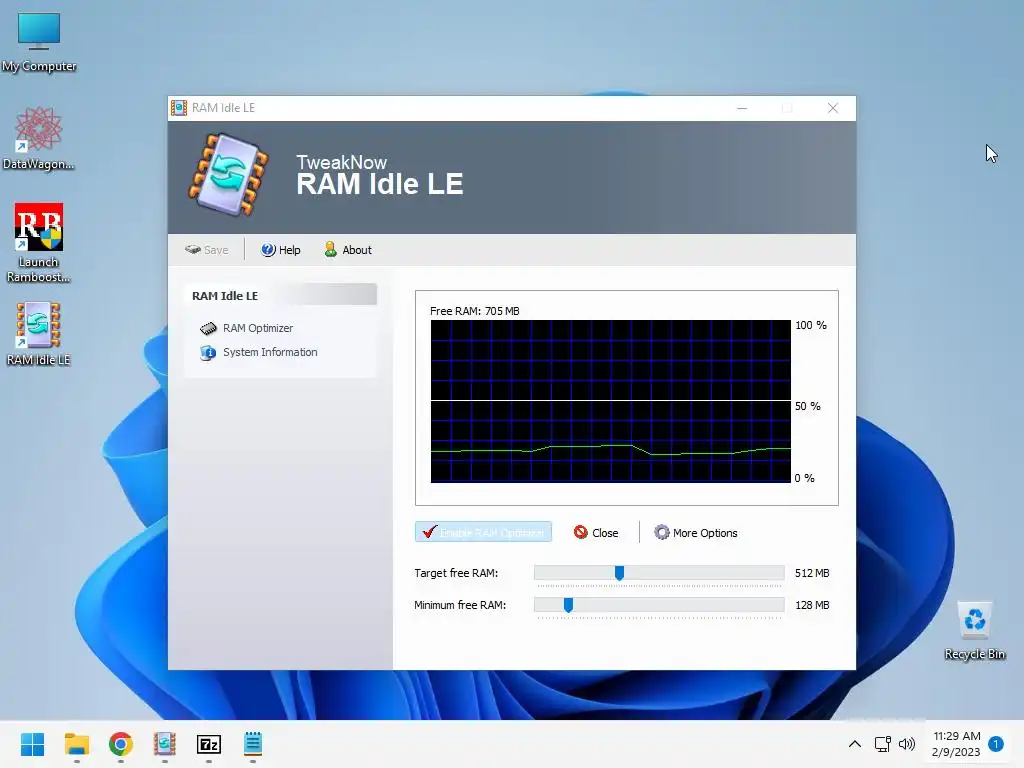Click the Target free RAM slider thumb
Image resolution: width=1024 pixels, height=768 pixels.
[x=619, y=573]
